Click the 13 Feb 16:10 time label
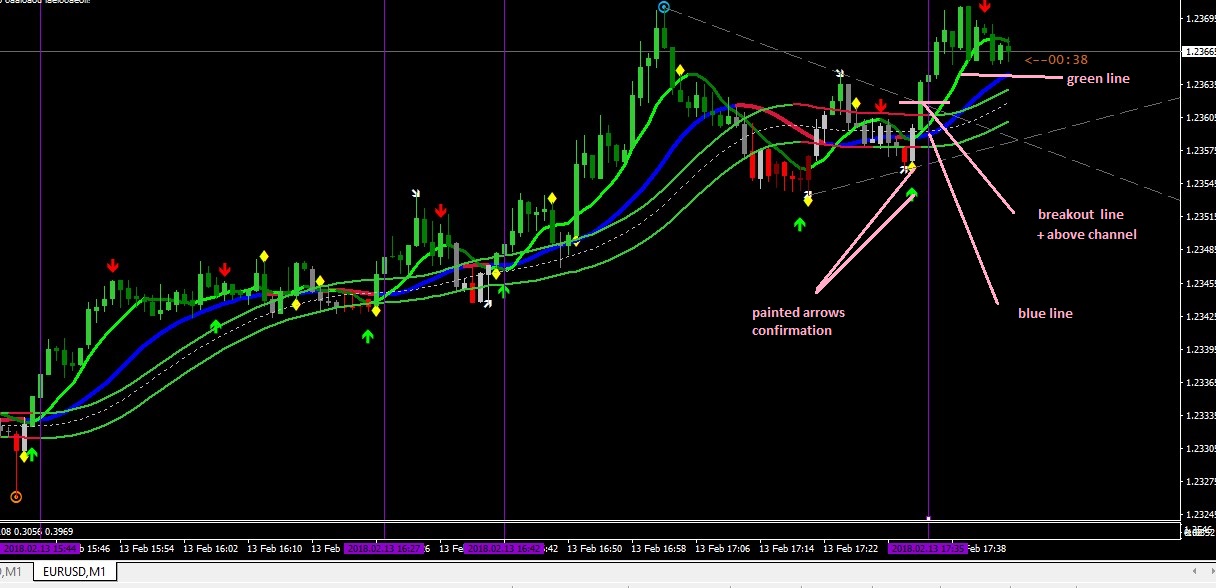 click(275, 548)
